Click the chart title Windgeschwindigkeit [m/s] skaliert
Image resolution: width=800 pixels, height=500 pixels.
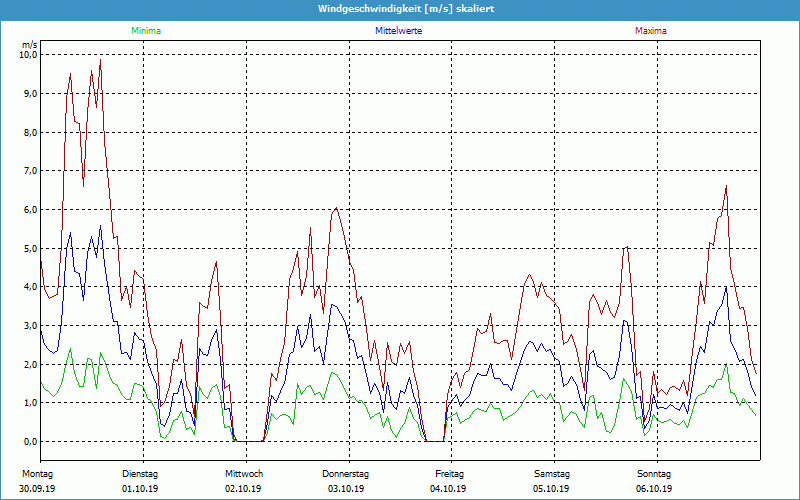click(406, 9)
